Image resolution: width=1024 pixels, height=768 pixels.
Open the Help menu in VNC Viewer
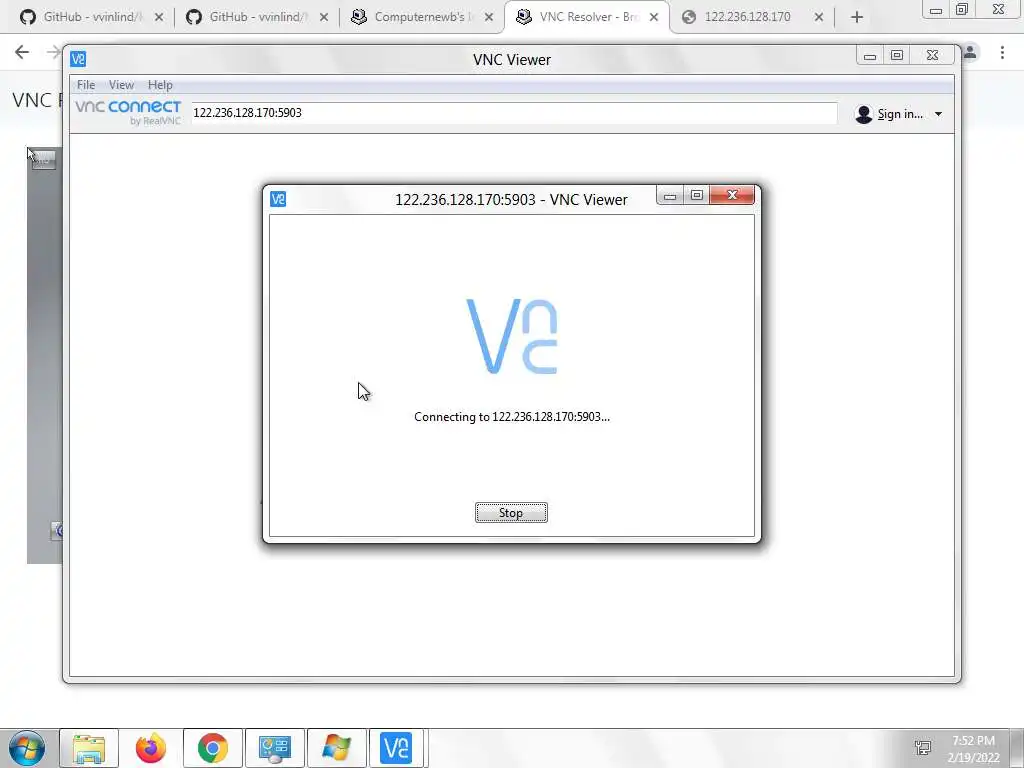coord(160,85)
